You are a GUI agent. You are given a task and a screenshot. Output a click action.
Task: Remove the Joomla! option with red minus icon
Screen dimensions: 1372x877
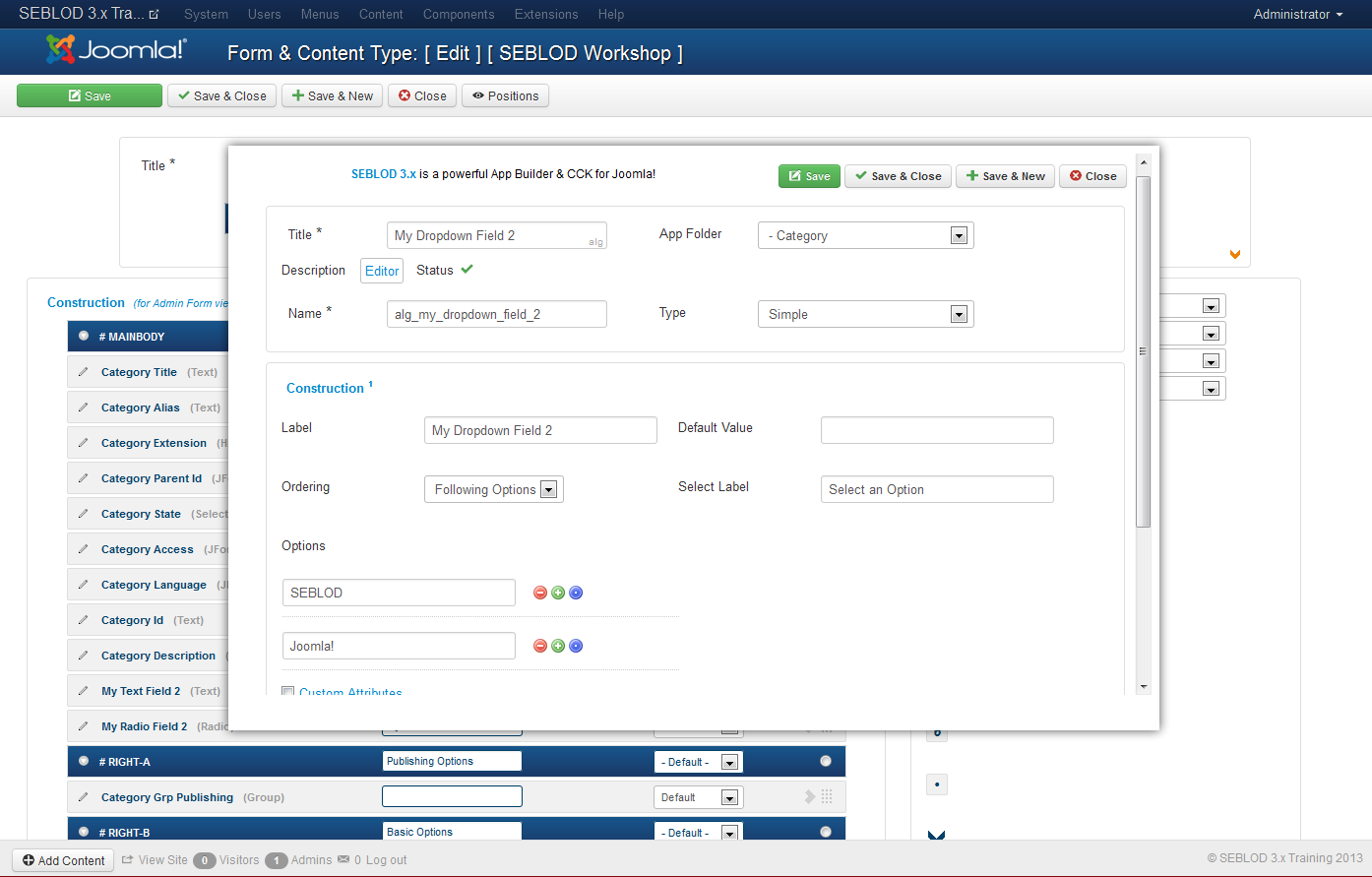540,646
